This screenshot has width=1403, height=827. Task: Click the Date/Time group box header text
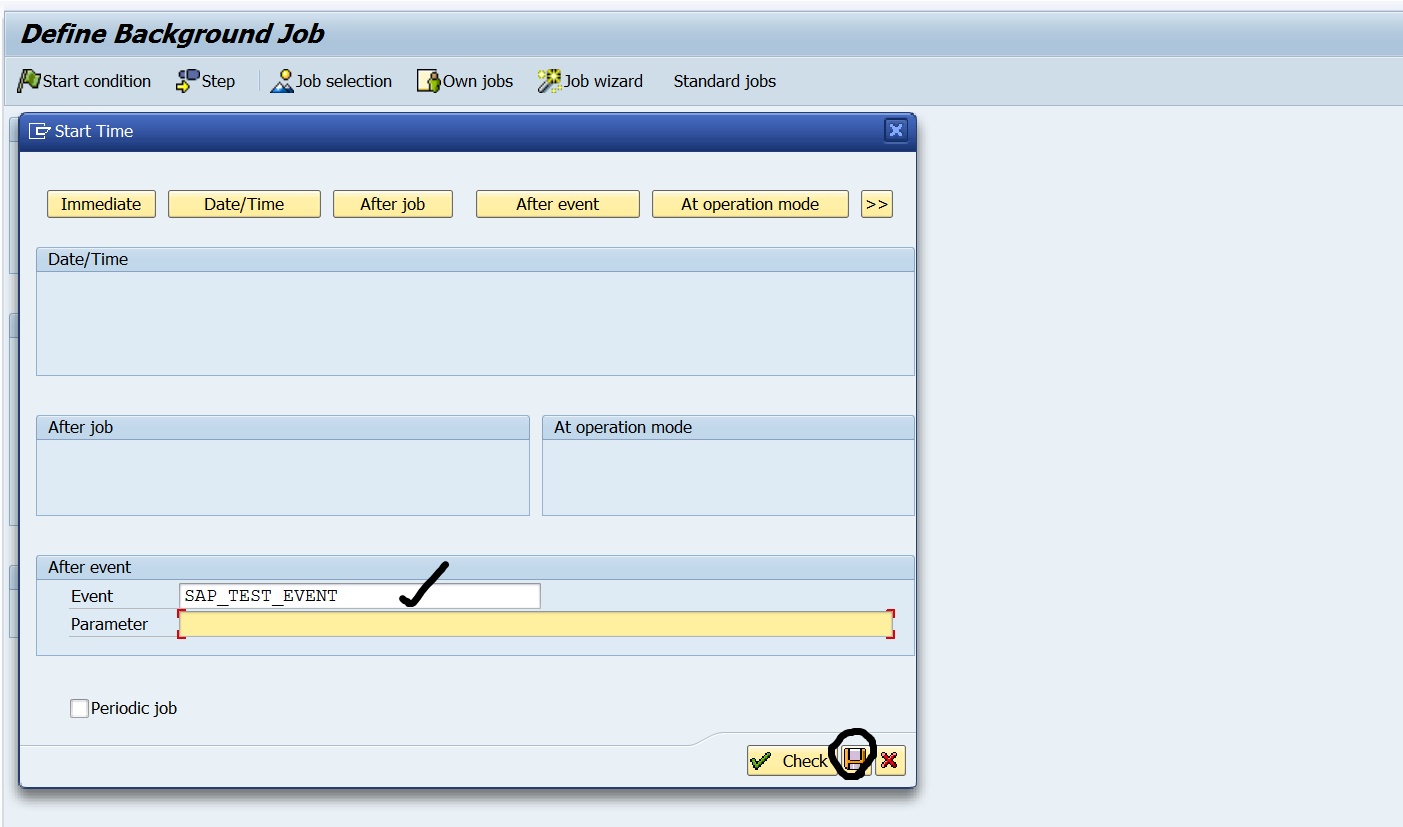(x=88, y=259)
